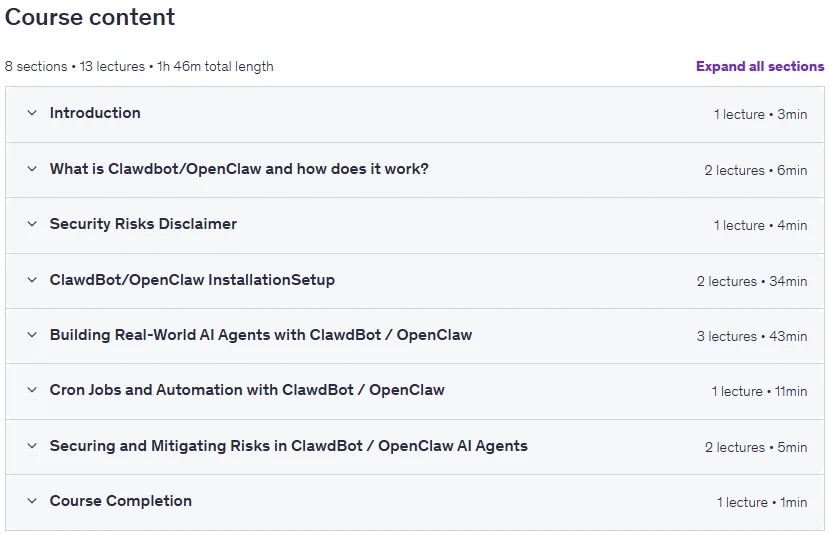
Task: Click chevron beside Cron Jobs and Automation
Action: (32, 390)
